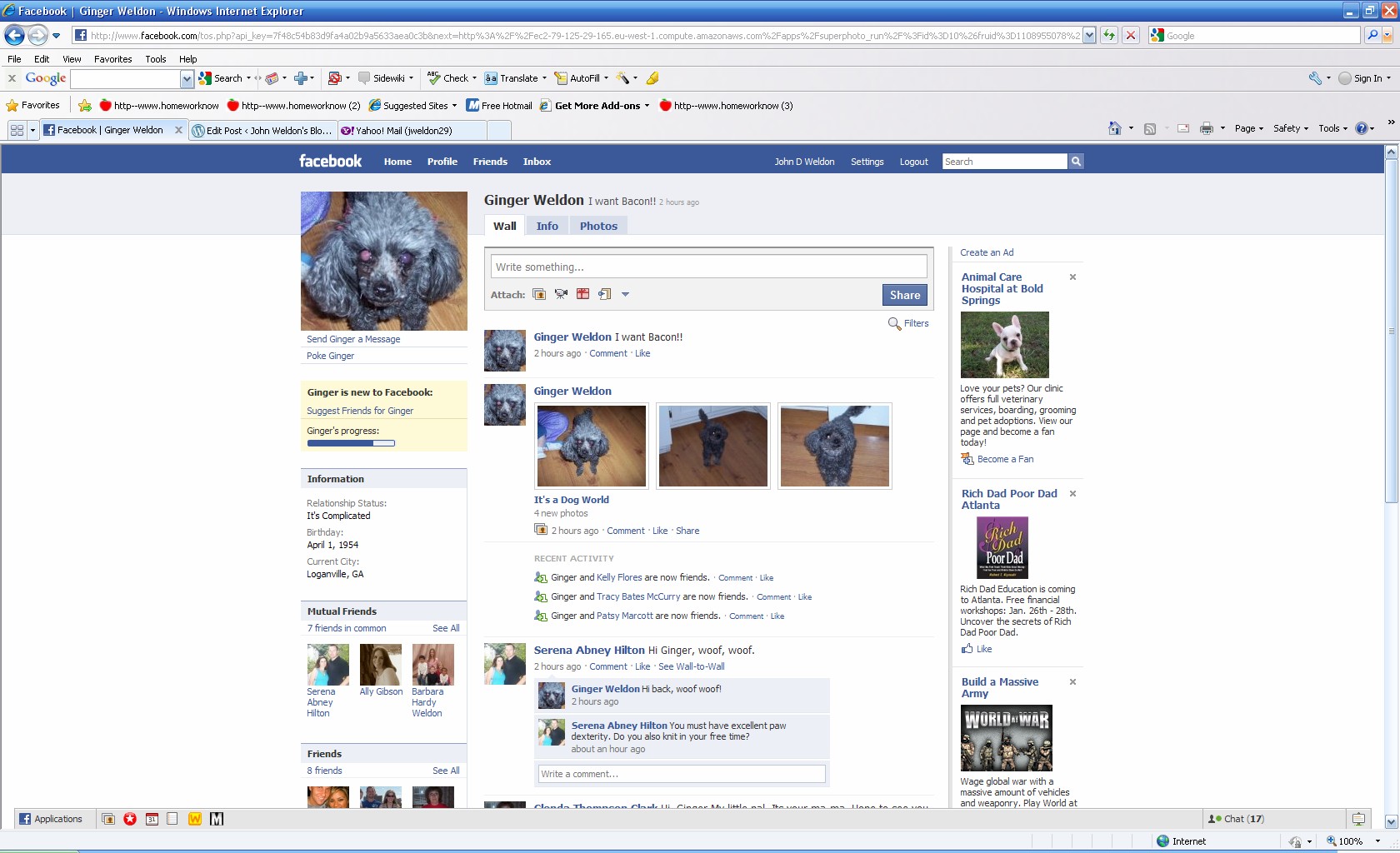
Task: Open the Favorites menu in menu bar
Action: [112, 59]
